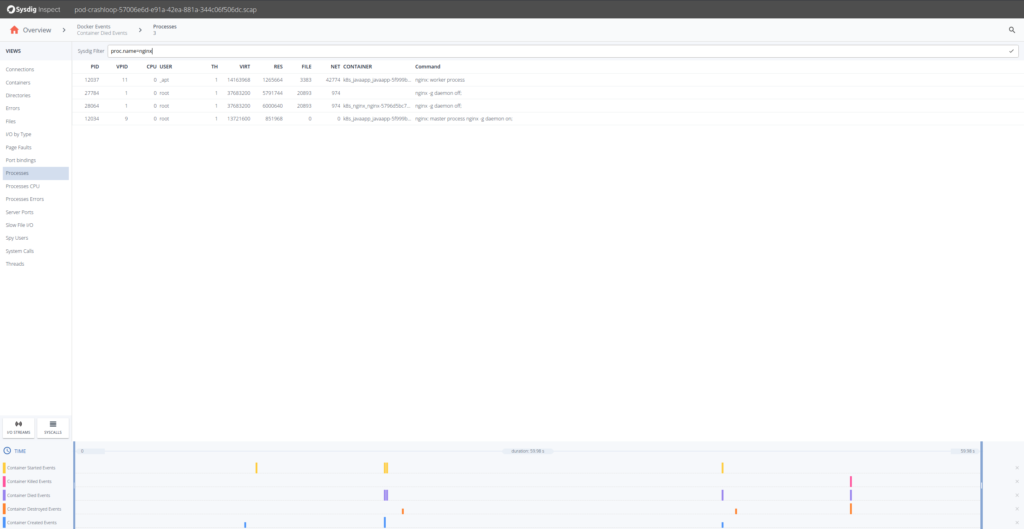Screen dimensions: 1024x529
Task: Apply filter using the checkmark icon
Action: [1012, 51]
